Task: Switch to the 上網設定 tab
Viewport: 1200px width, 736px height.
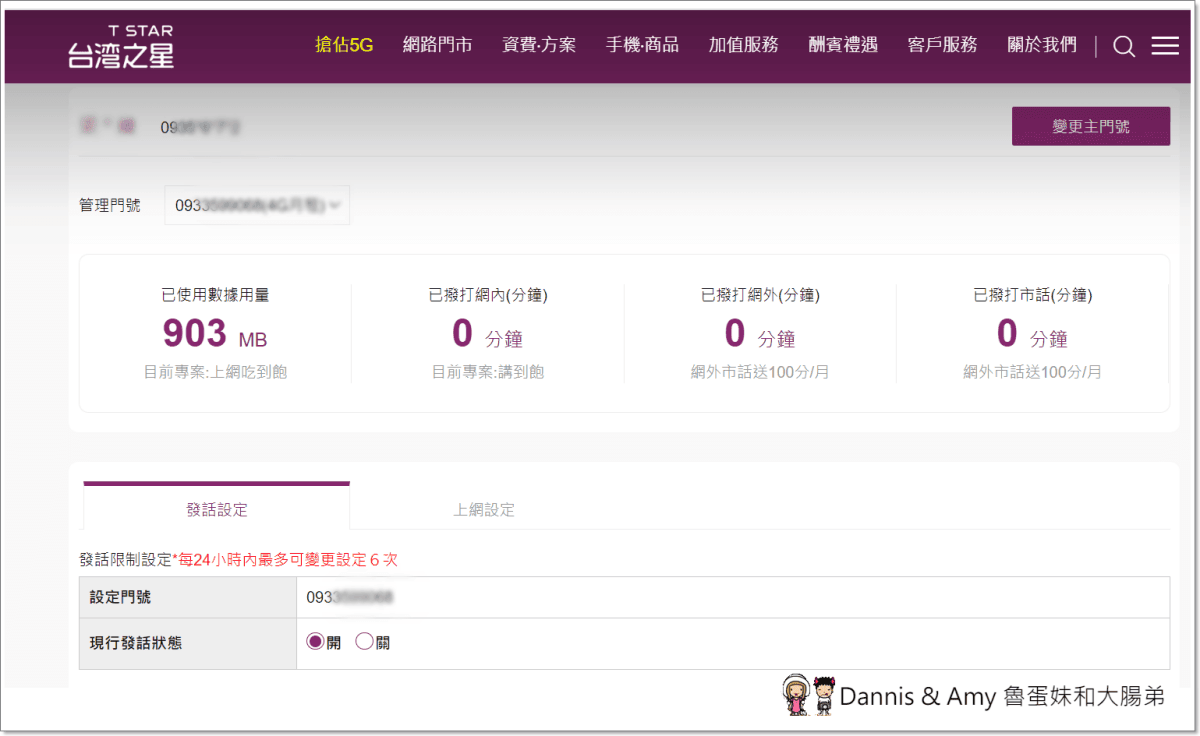Action: tap(484, 509)
